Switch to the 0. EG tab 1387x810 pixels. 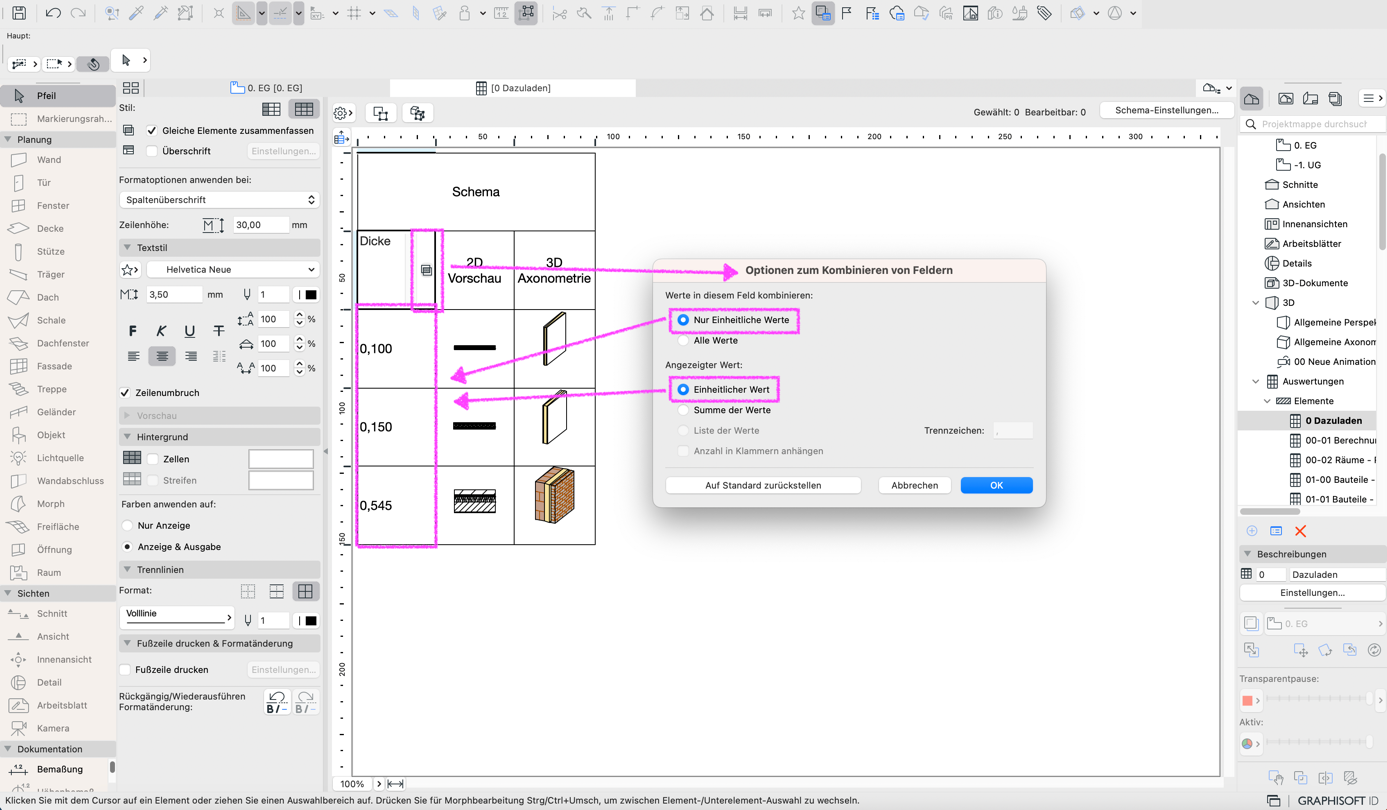[x=267, y=88]
